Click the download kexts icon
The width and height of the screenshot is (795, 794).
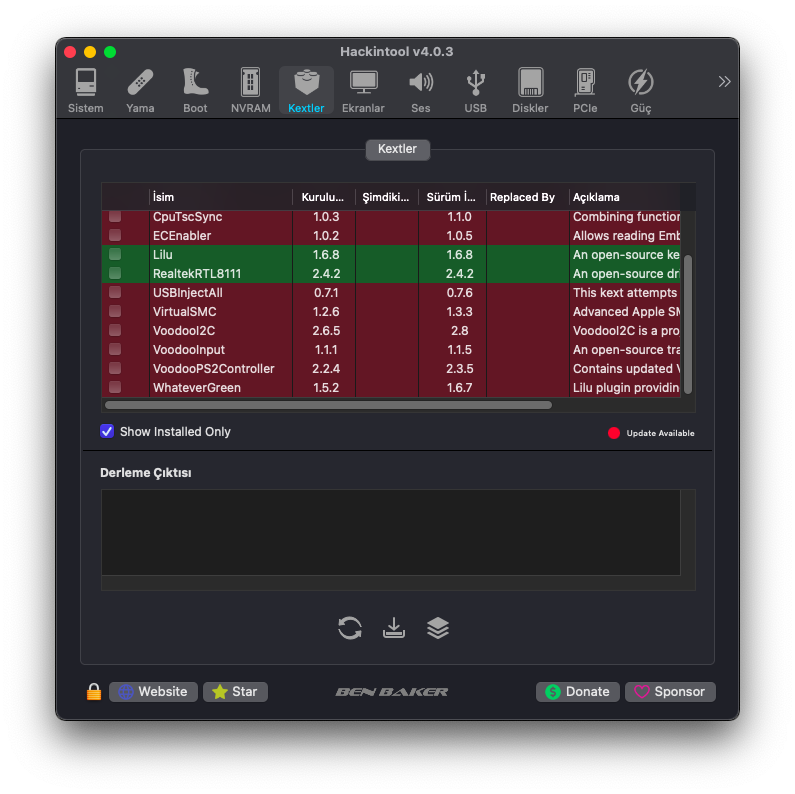(x=394, y=628)
